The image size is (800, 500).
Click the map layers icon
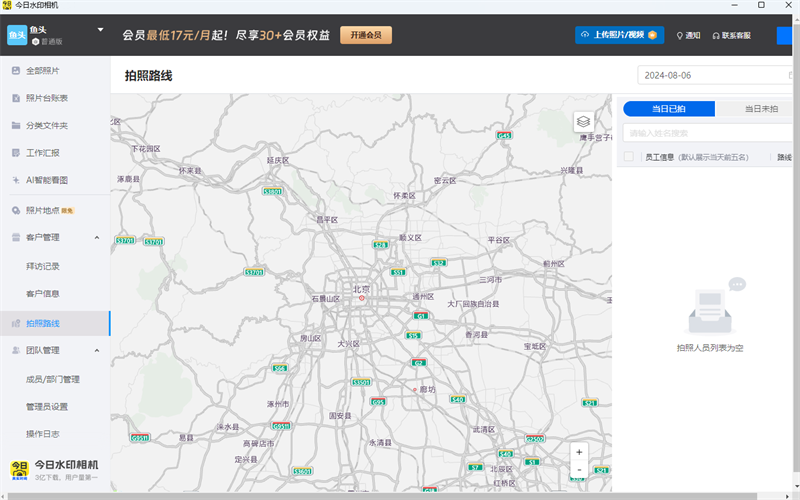[x=583, y=121]
